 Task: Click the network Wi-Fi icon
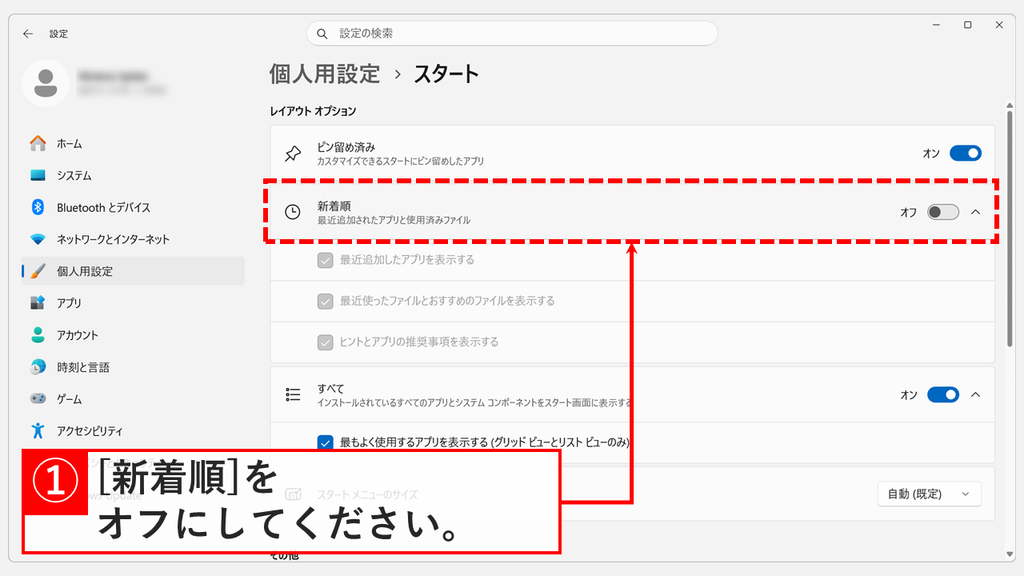[38, 239]
